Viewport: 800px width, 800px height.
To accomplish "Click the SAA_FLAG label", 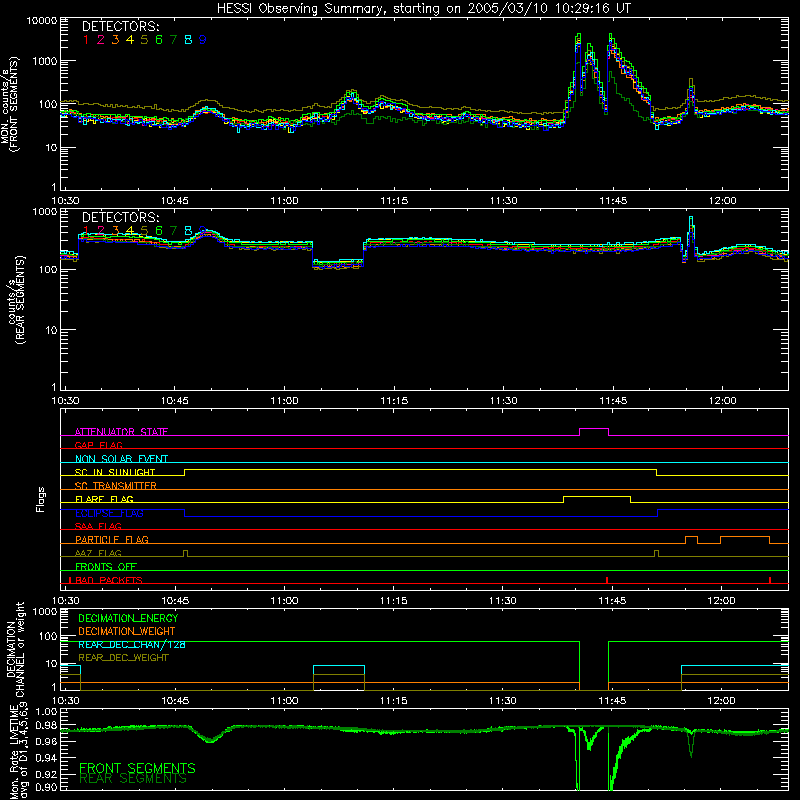I will coord(98,527).
